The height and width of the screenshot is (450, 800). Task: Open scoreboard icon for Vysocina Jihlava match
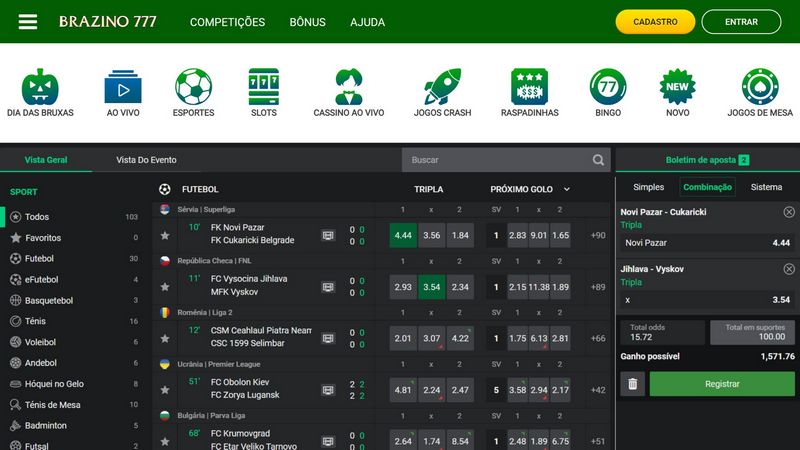point(328,287)
